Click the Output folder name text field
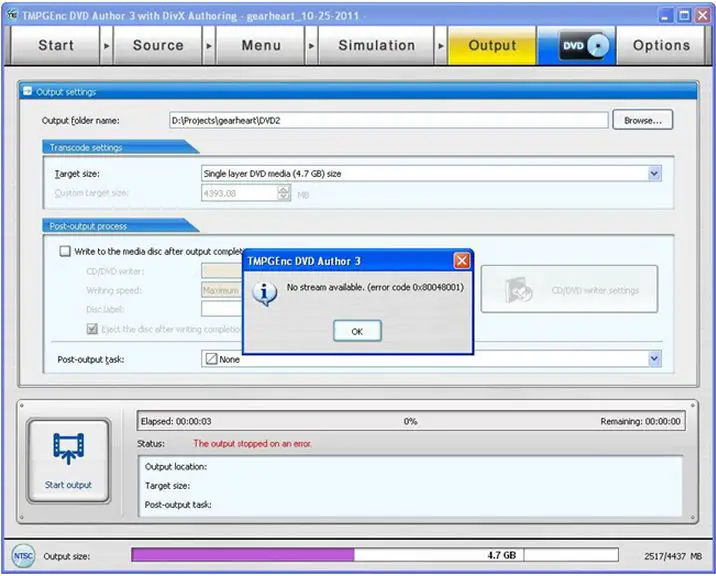716x576 pixels. tap(388, 121)
